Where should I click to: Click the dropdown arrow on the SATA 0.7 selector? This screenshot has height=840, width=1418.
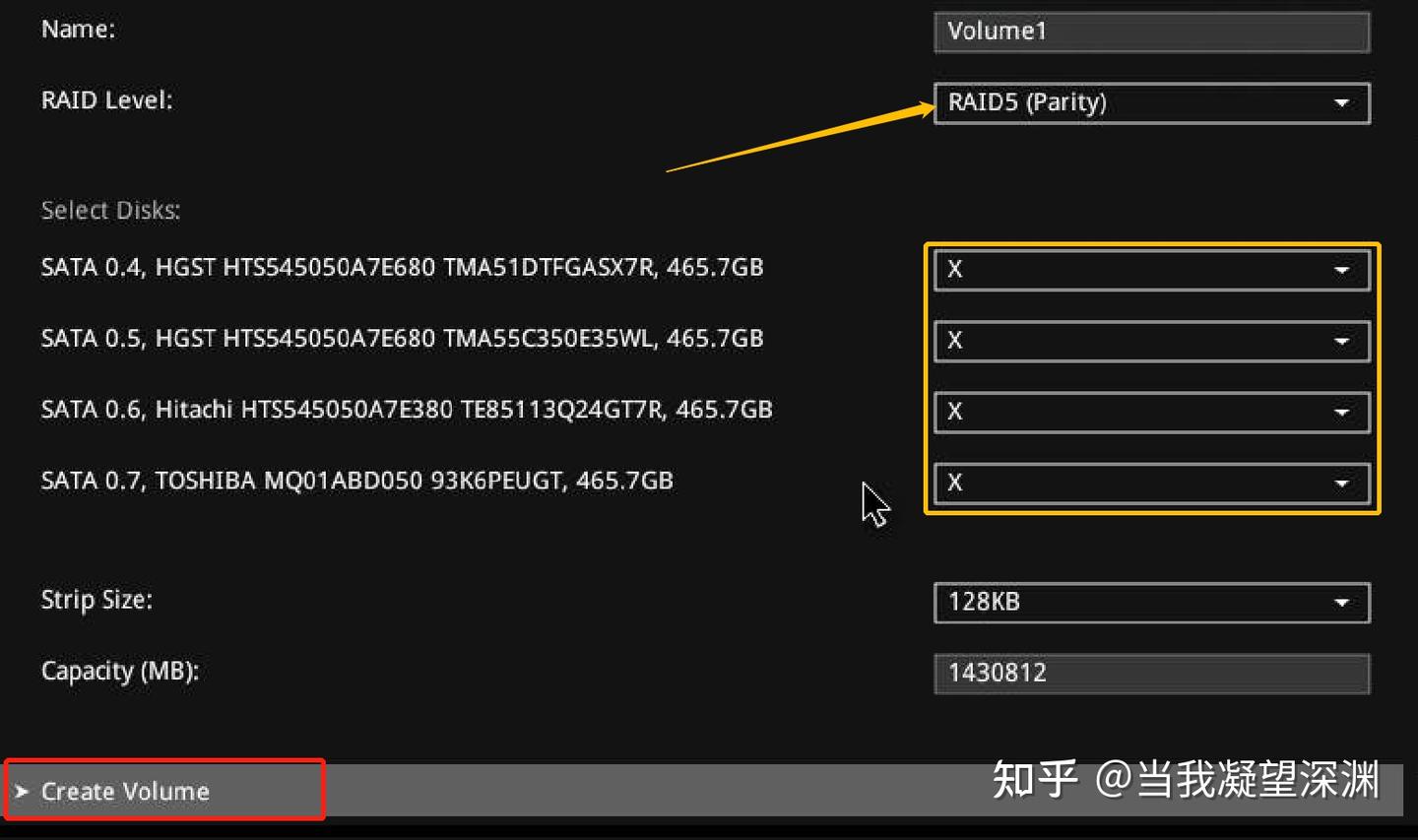coord(1341,483)
